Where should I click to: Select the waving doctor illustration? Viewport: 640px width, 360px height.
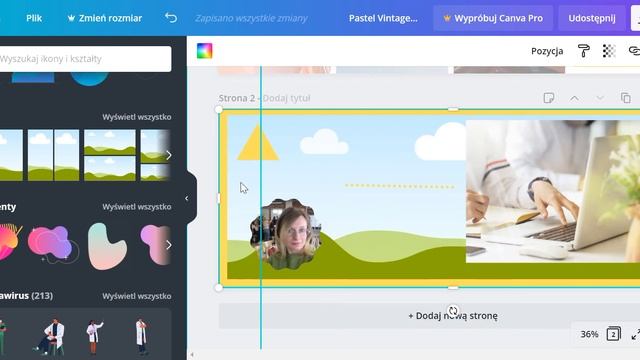(x=94, y=336)
